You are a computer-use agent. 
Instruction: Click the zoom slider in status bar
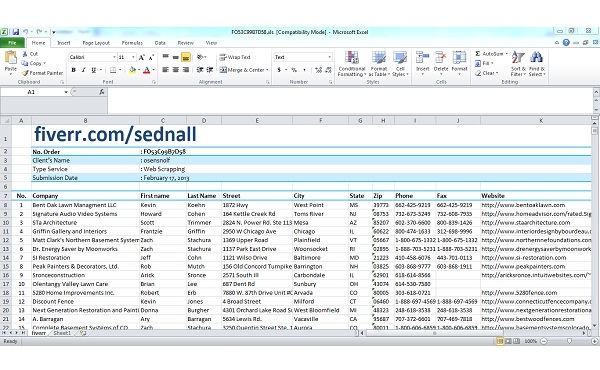point(569,341)
